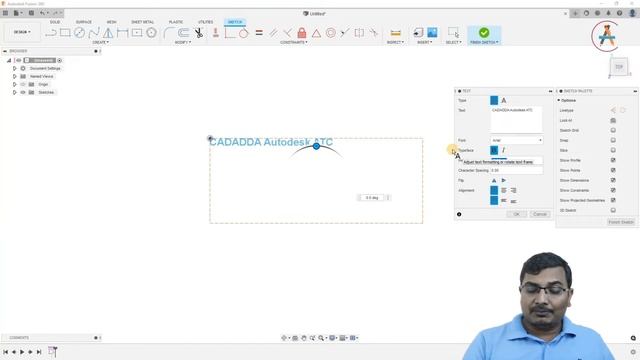The height and width of the screenshot is (360, 640).
Task: Click the Undo arrow
Action: click(42, 13)
